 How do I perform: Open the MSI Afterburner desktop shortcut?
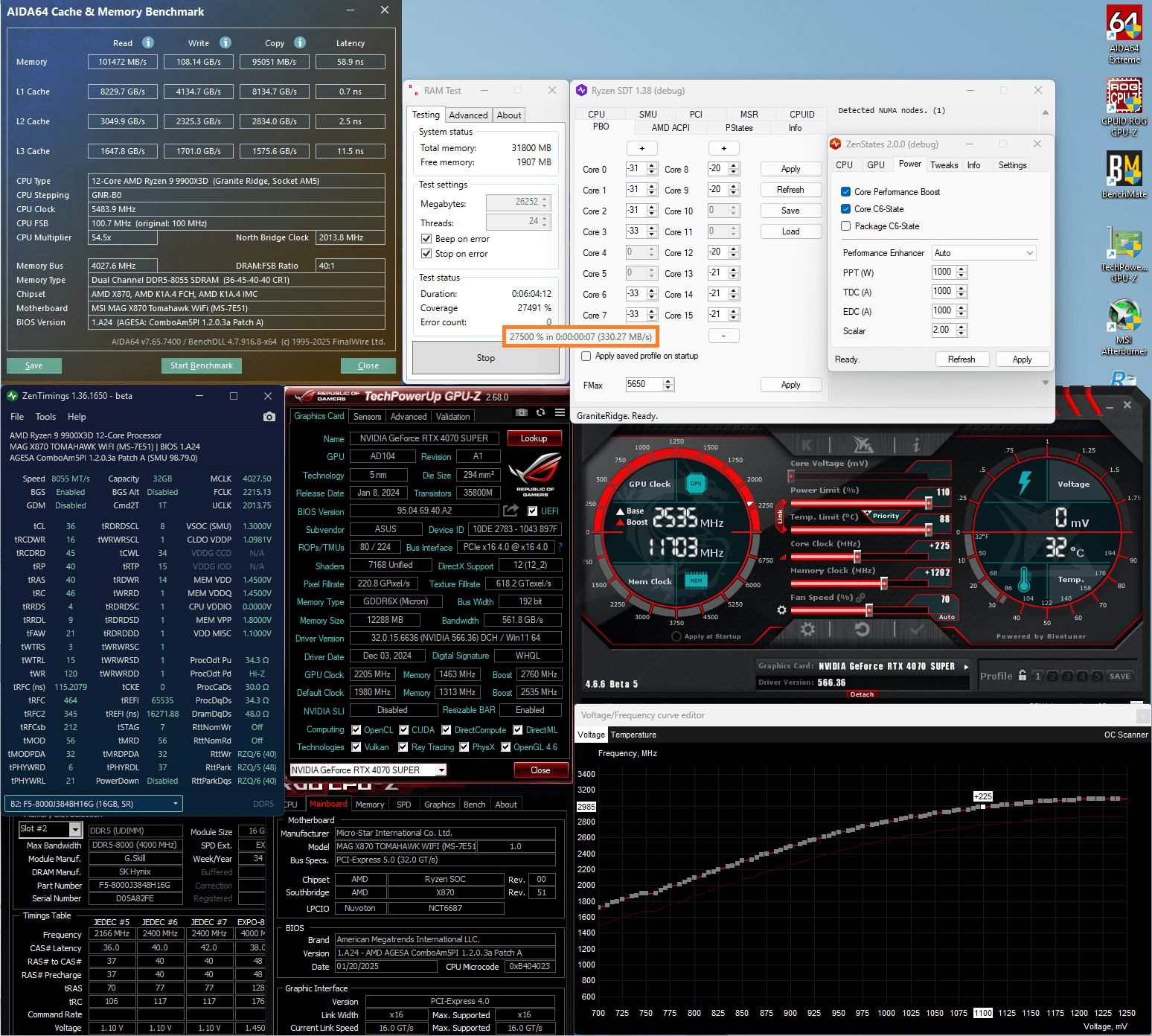(1124, 328)
